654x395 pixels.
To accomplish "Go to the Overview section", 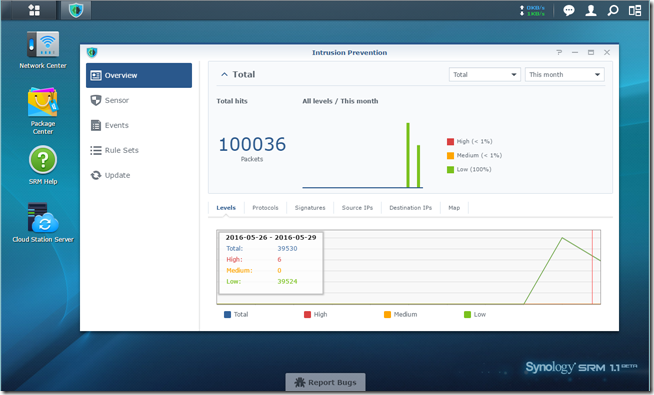I will 139,75.
